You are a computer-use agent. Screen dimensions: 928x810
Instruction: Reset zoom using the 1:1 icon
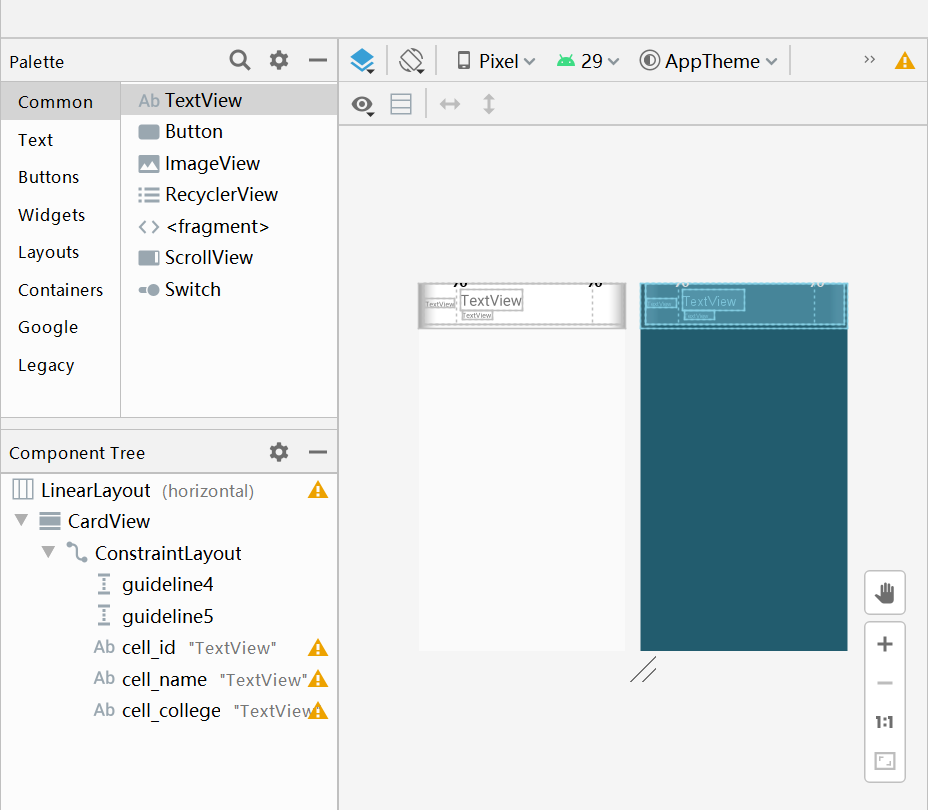[884, 721]
